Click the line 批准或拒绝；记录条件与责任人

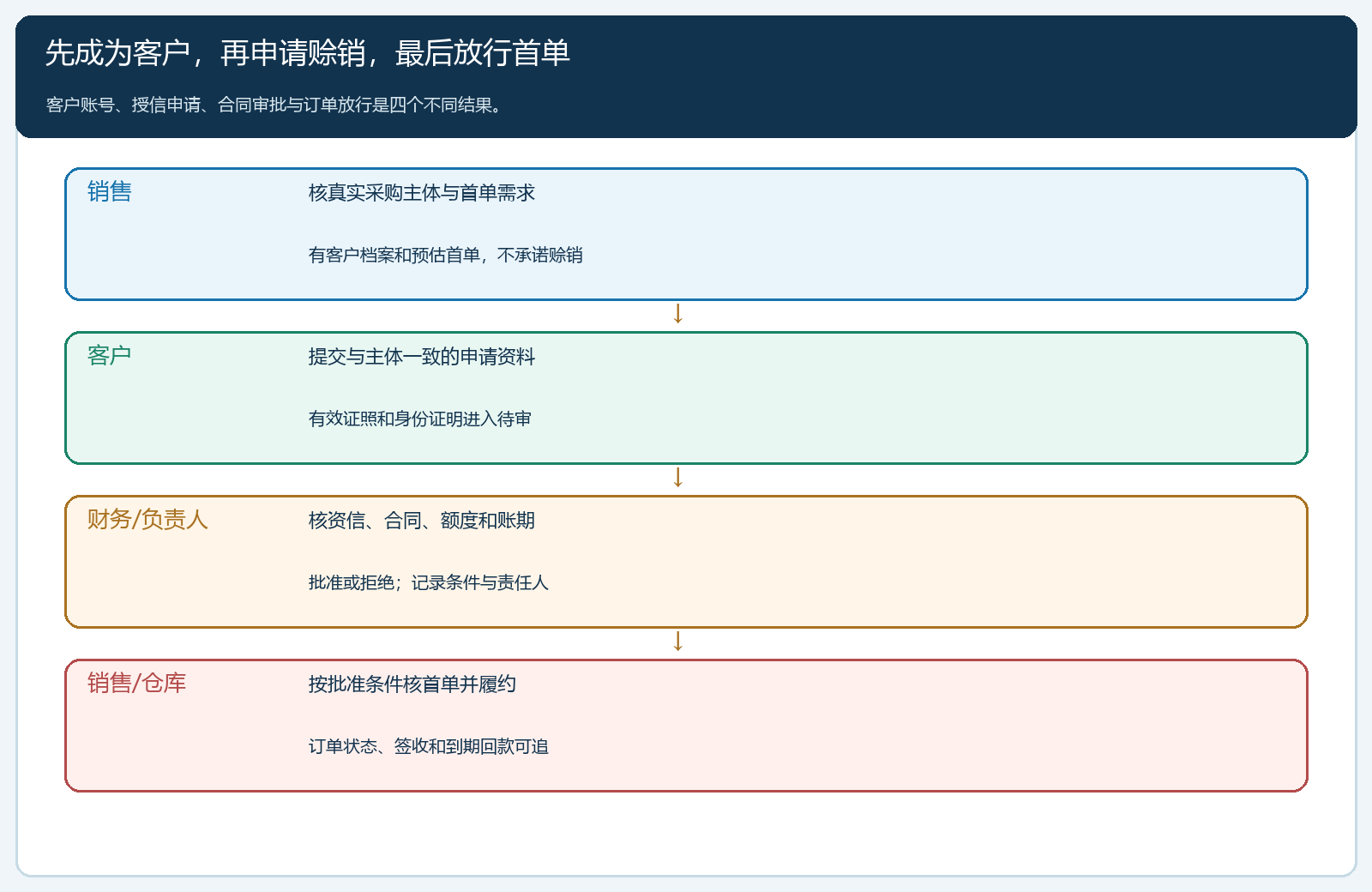coord(428,582)
